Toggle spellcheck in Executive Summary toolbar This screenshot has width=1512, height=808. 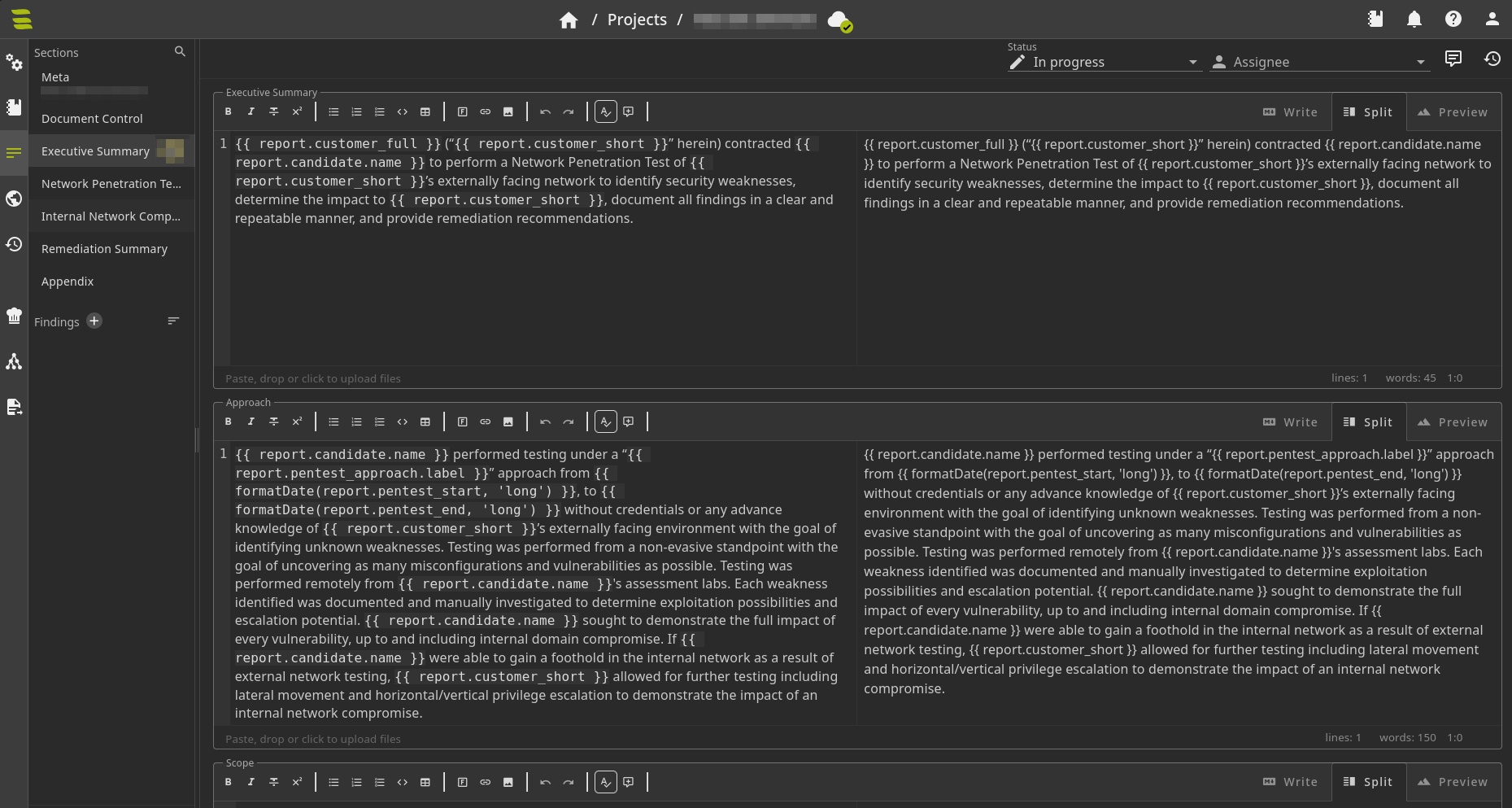click(x=606, y=111)
